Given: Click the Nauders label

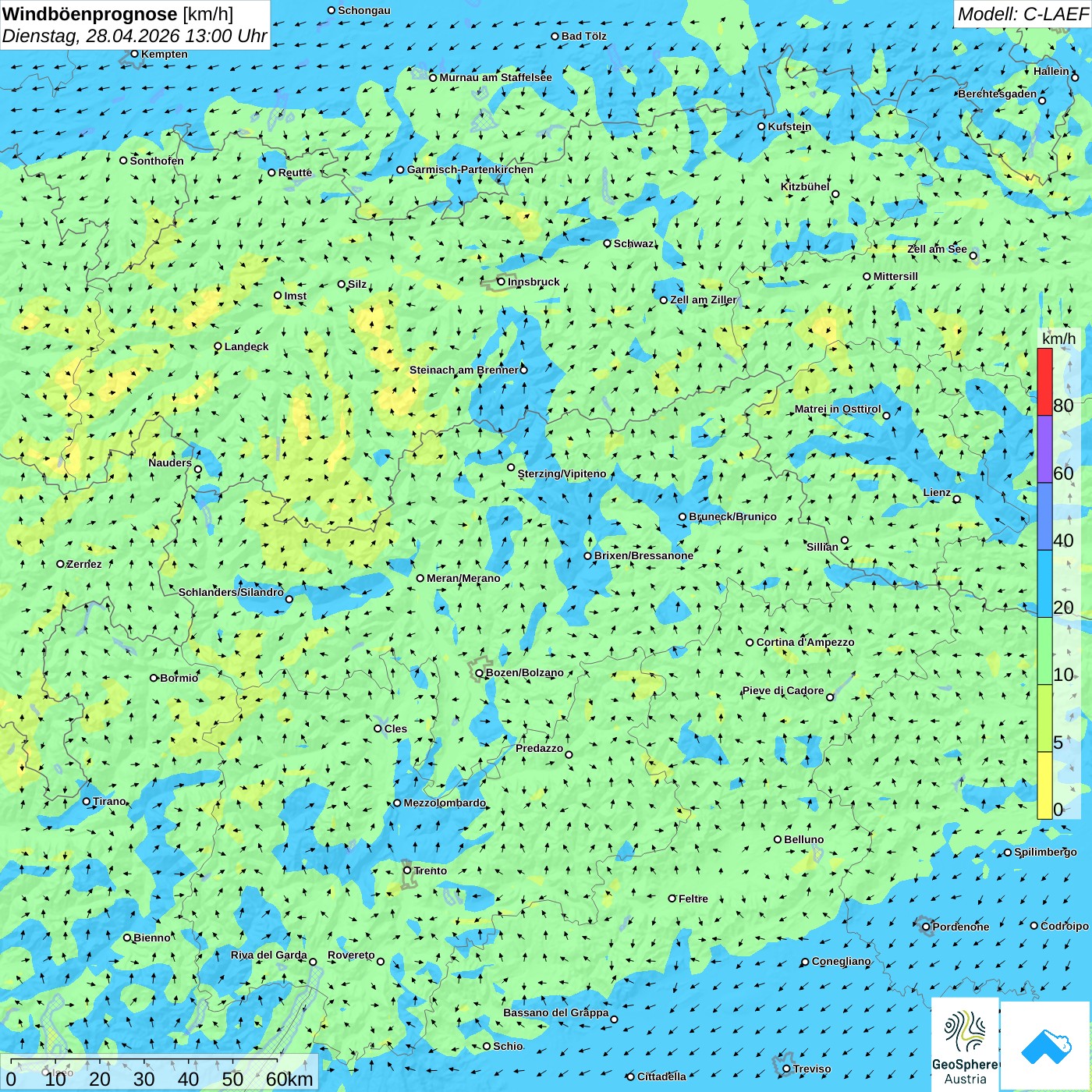Looking at the screenshot, I should pos(170,463).
